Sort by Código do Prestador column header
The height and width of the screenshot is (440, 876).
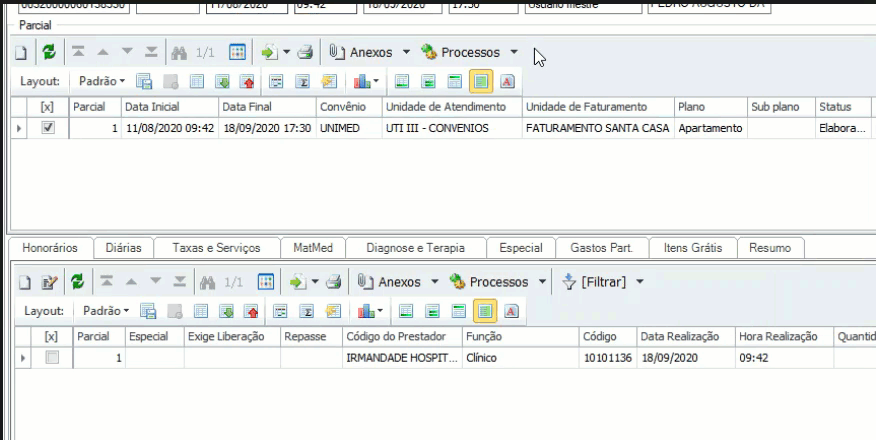tap(402, 337)
